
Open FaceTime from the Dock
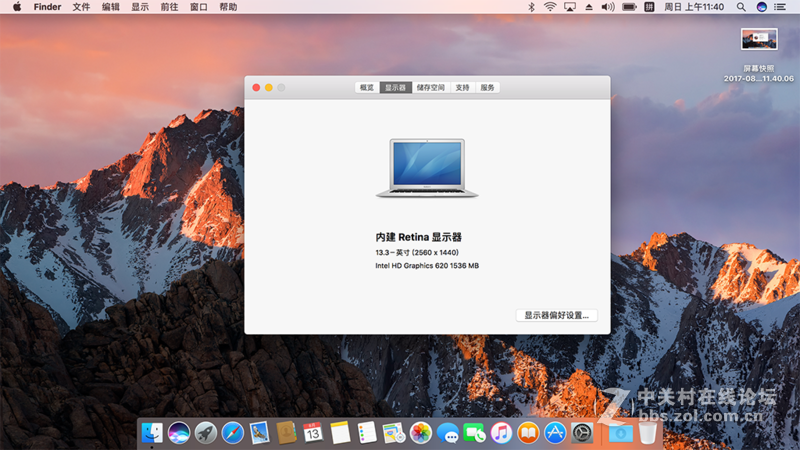tap(474, 433)
